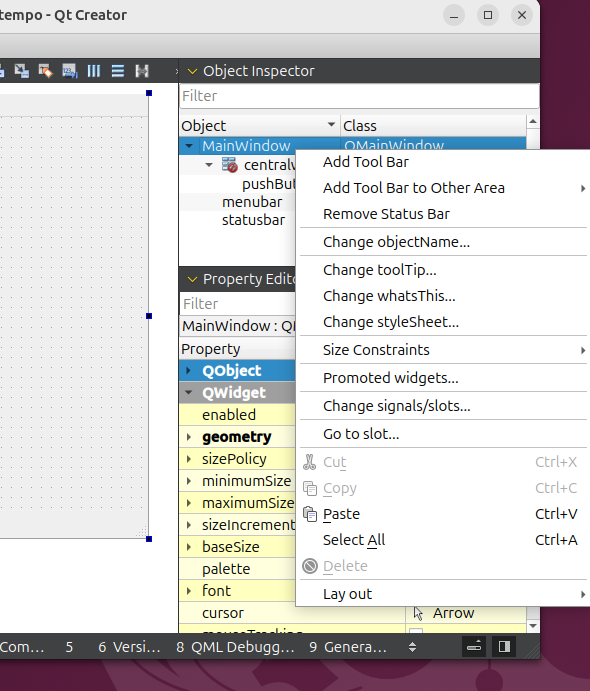Switch to Edit Tab Order mode
Viewport: 590px width, 691px height.
click(x=70, y=71)
